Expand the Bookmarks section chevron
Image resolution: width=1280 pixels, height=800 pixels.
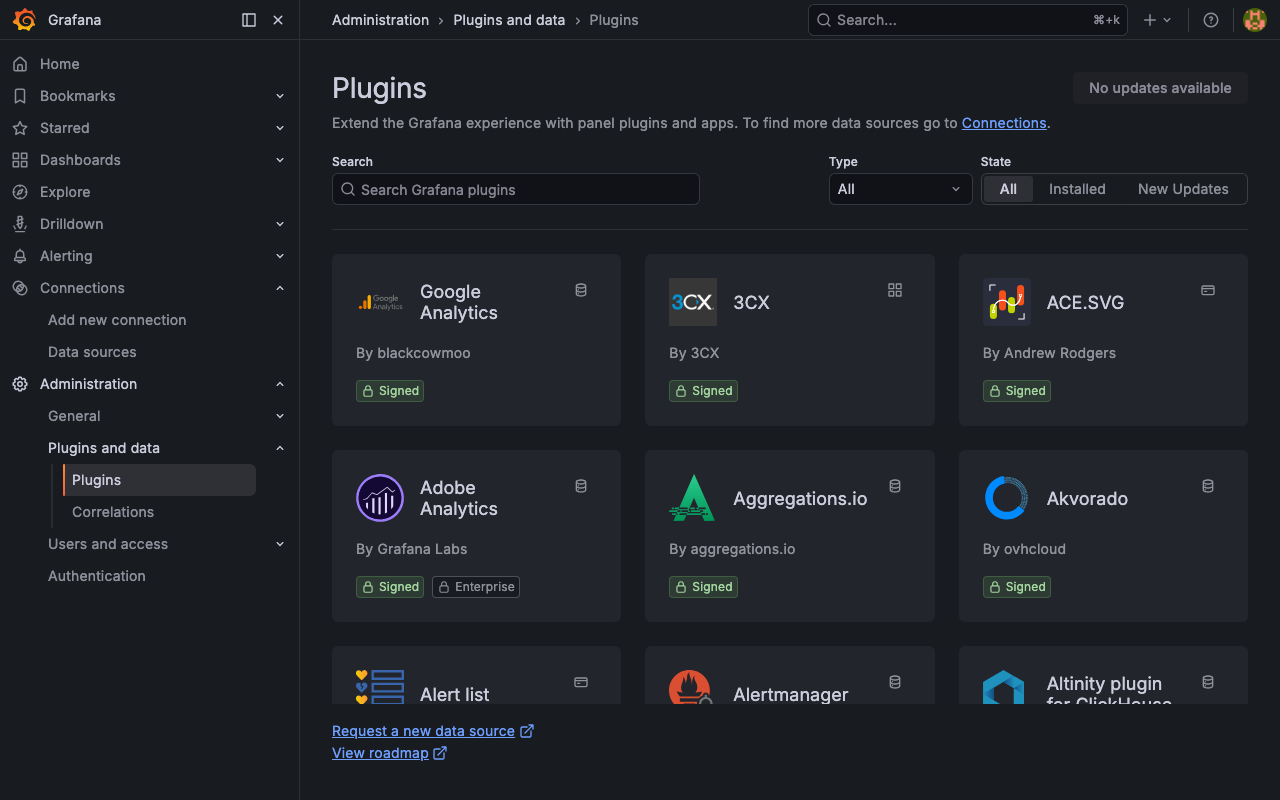(280, 96)
